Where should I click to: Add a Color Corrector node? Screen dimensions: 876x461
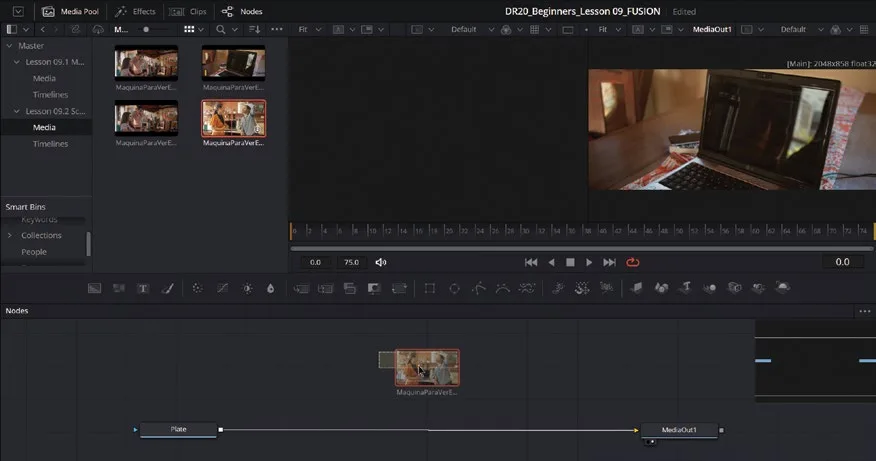[197, 288]
